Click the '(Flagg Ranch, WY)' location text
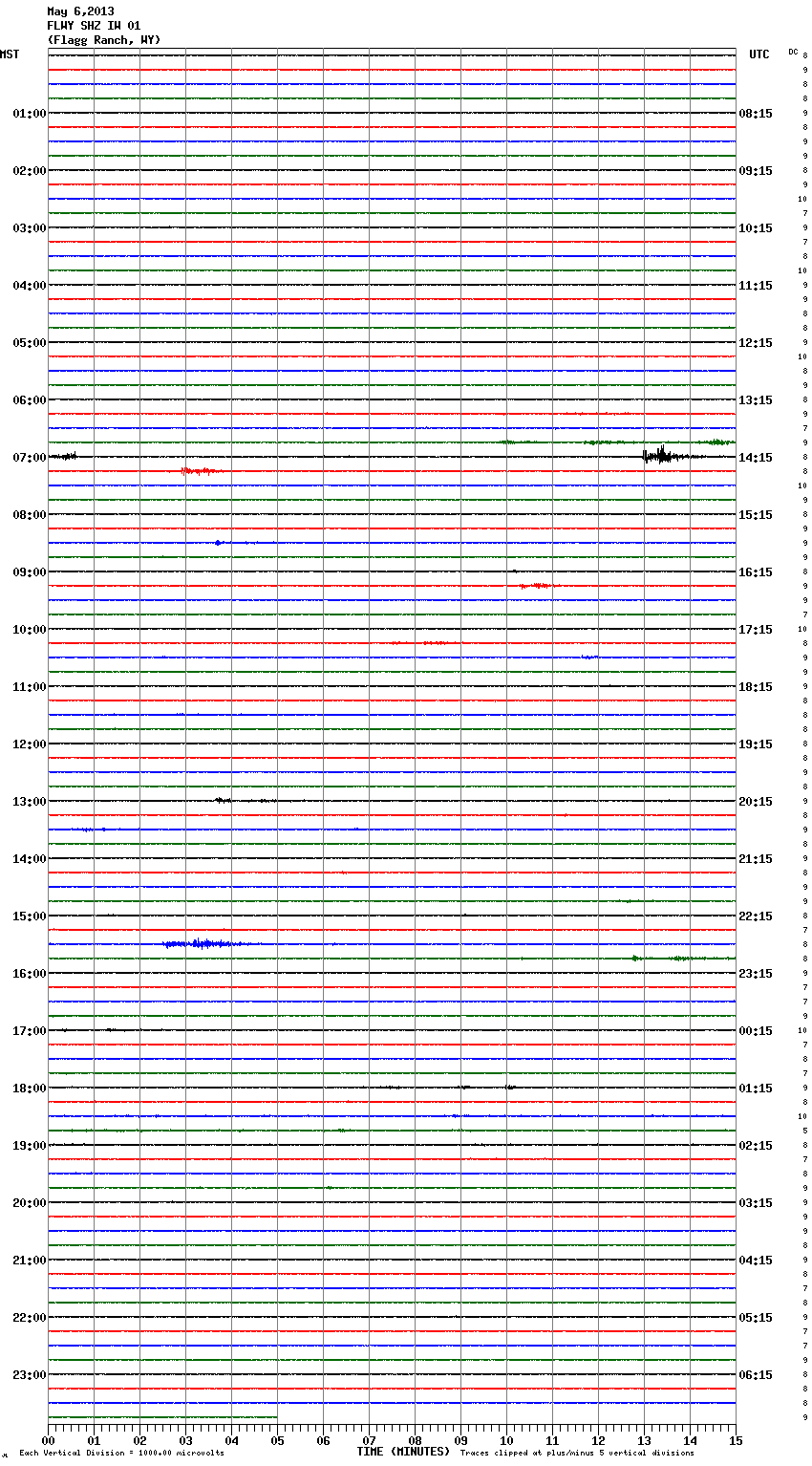The width and height of the screenshot is (812, 1466). click(104, 40)
